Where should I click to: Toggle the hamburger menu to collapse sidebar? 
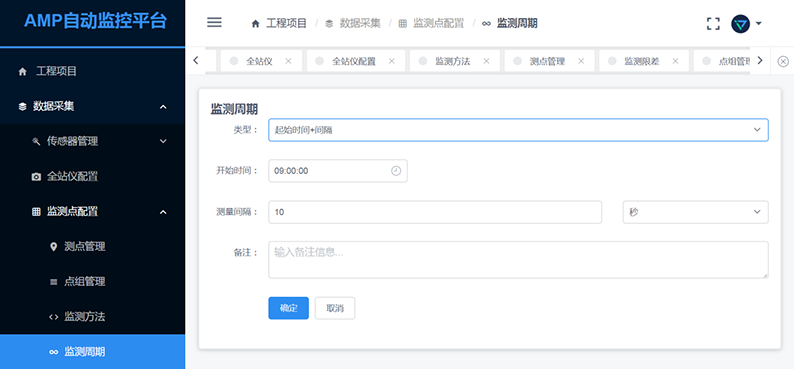pyautogui.click(x=214, y=22)
